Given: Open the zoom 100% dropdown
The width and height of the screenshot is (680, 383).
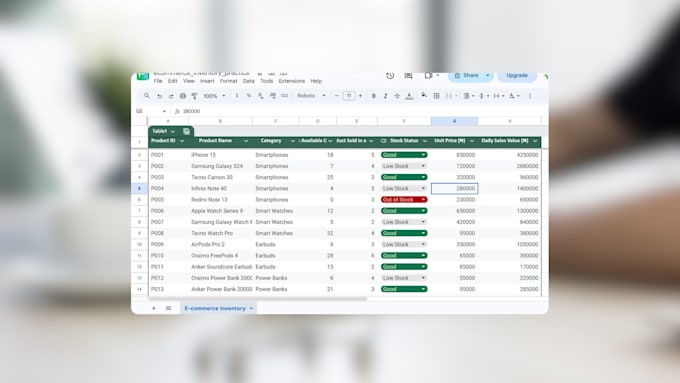Looking at the screenshot, I should click(x=214, y=96).
